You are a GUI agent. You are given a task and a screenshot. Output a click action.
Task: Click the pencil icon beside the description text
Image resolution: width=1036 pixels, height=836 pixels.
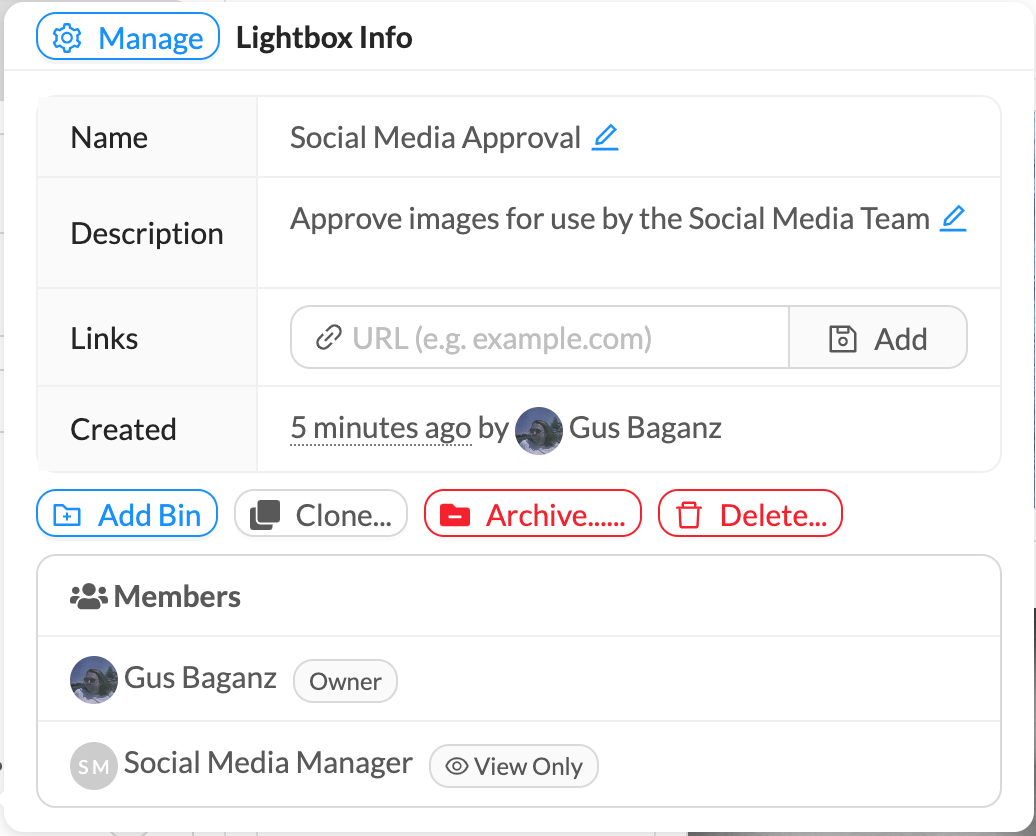tap(953, 218)
